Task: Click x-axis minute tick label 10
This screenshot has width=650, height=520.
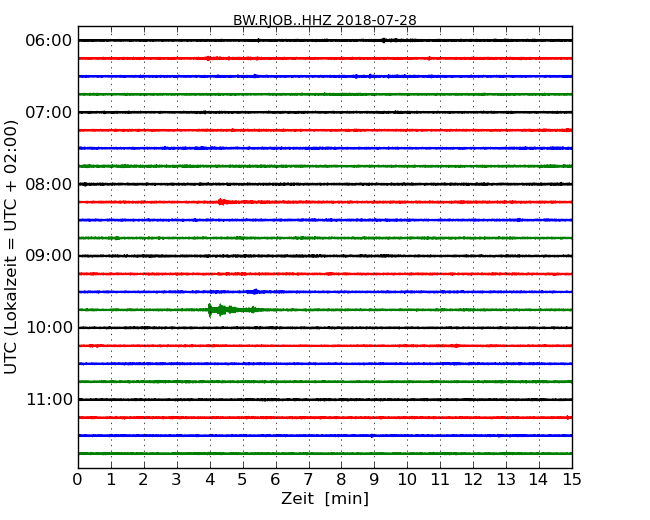Action: (x=407, y=480)
